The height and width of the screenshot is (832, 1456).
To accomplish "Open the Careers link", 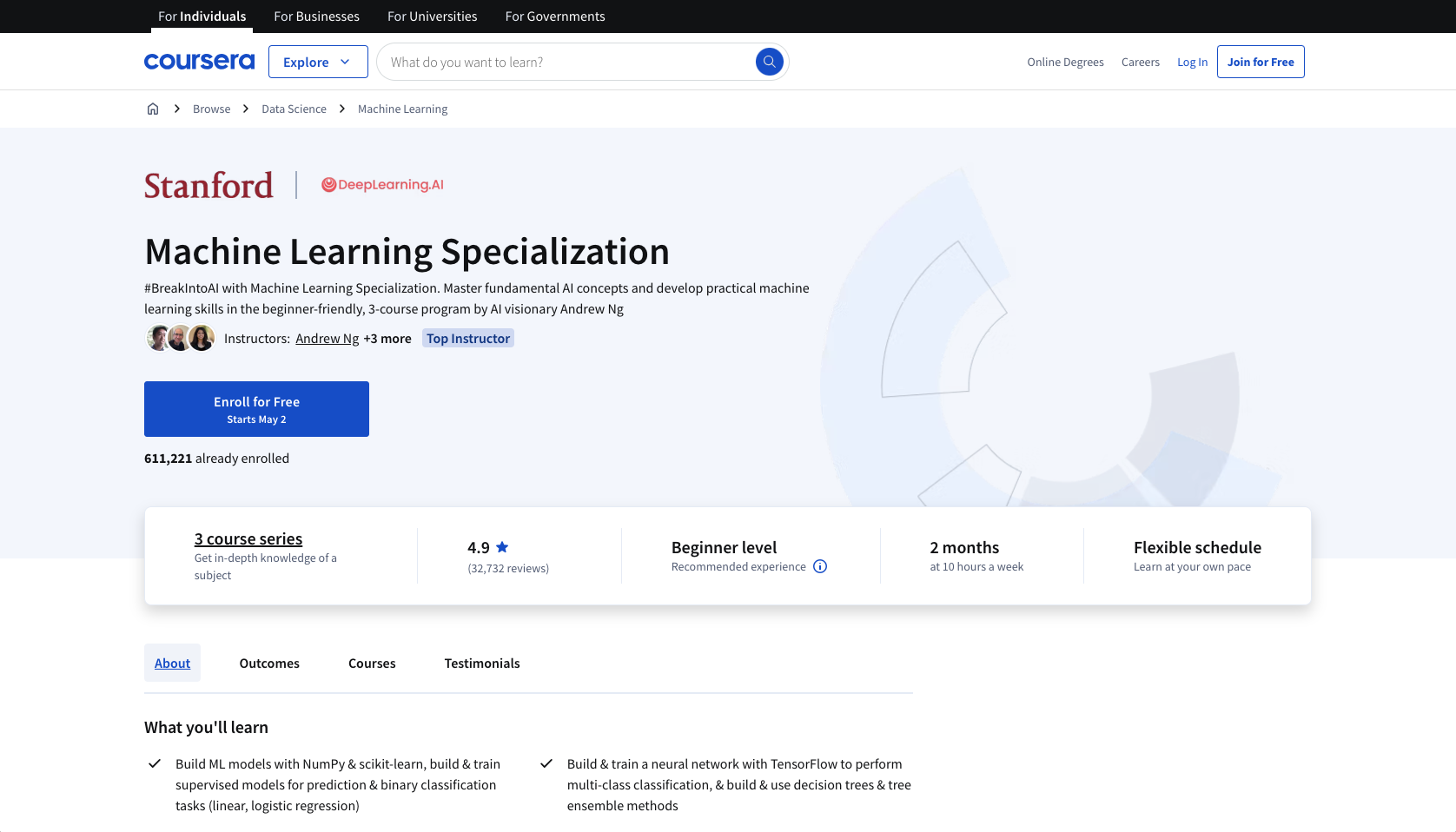I will pyautogui.click(x=1140, y=62).
